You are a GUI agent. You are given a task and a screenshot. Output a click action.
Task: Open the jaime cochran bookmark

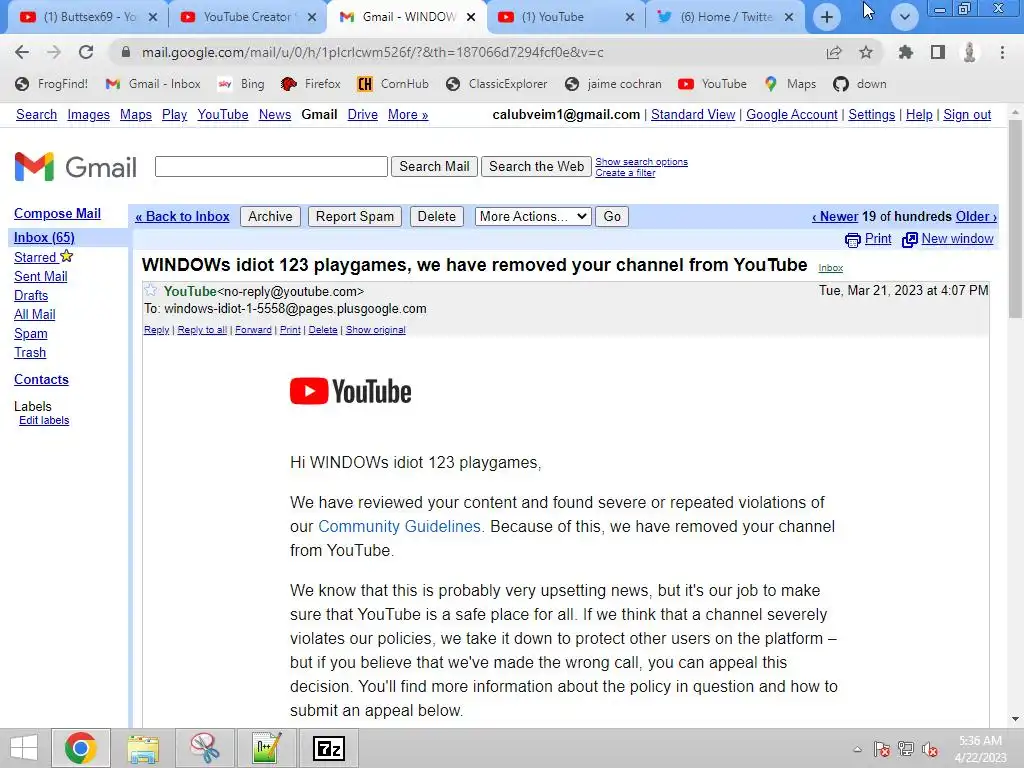tap(613, 84)
